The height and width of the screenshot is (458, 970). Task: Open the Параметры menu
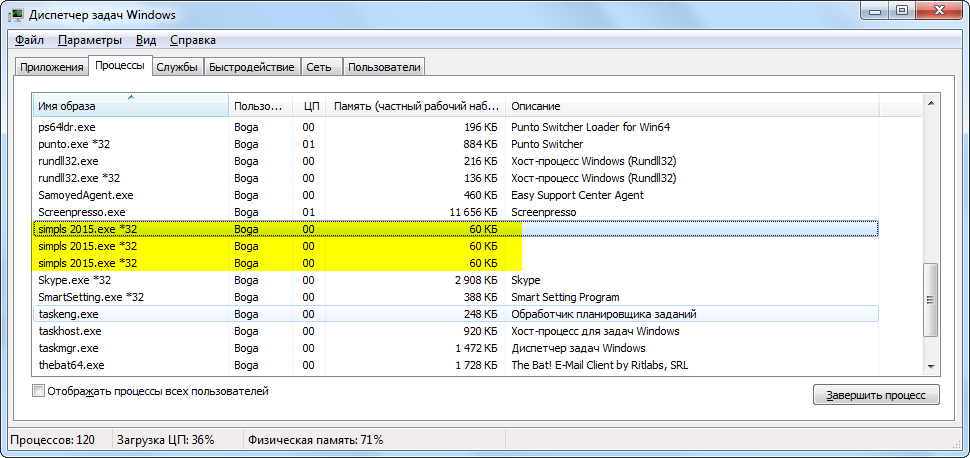89,40
